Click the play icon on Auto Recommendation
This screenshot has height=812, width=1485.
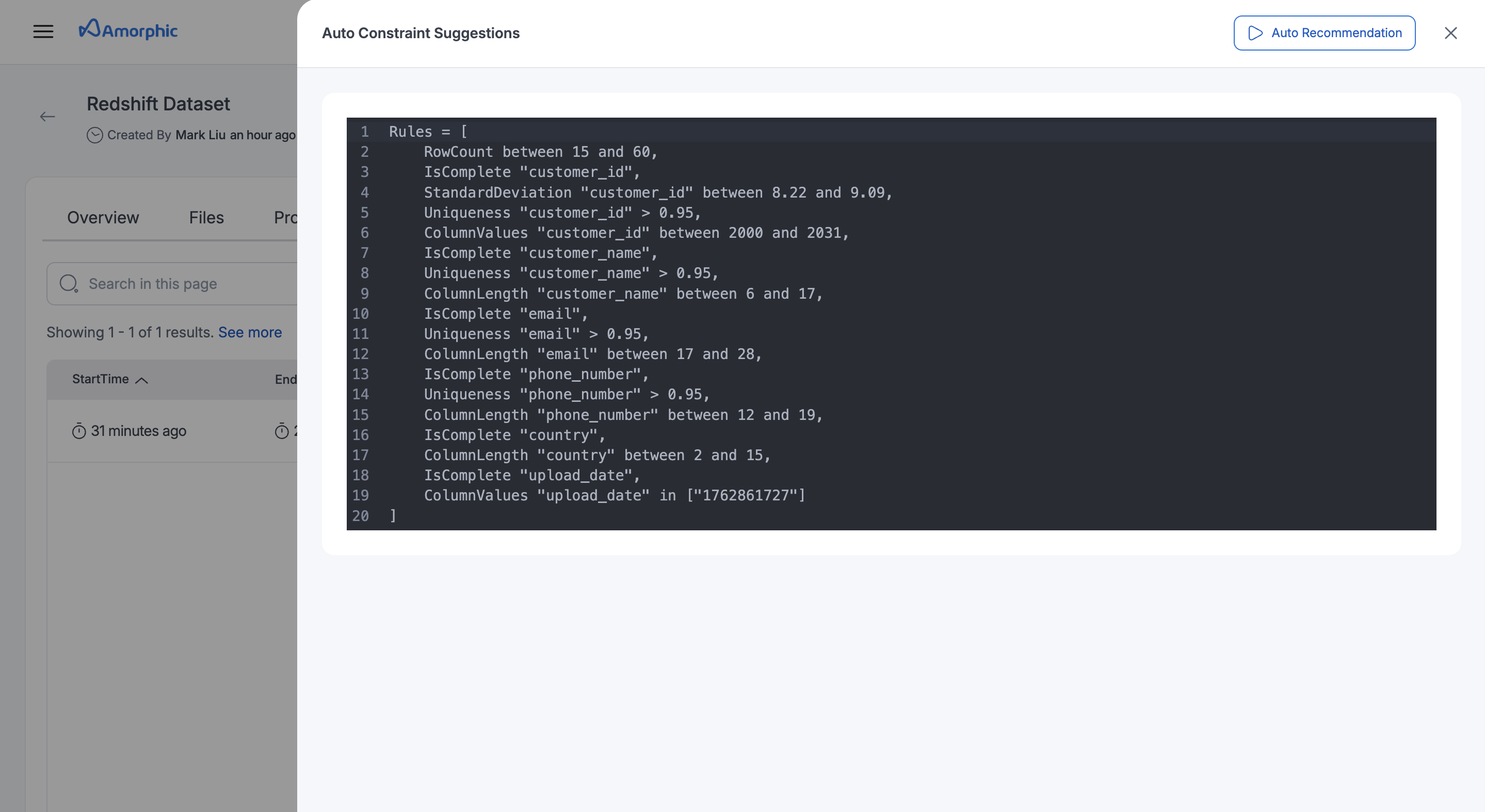pos(1255,33)
